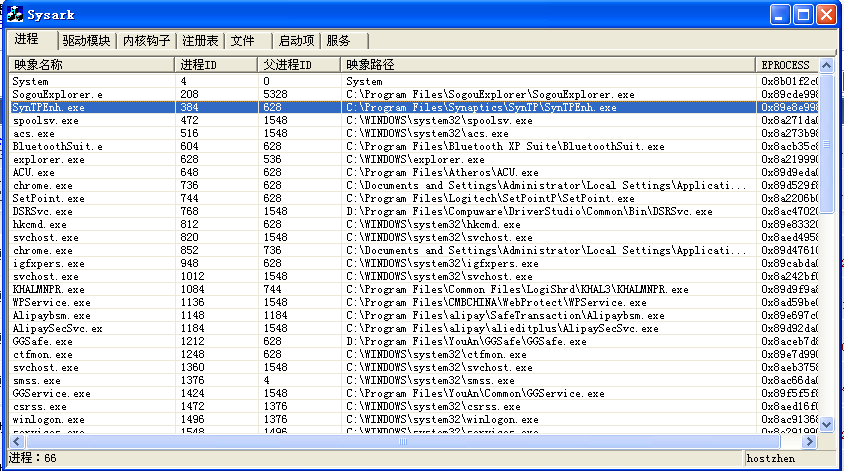Click the path C:\WINDOWS\system32\ctfmon.exe

[436, 355]
